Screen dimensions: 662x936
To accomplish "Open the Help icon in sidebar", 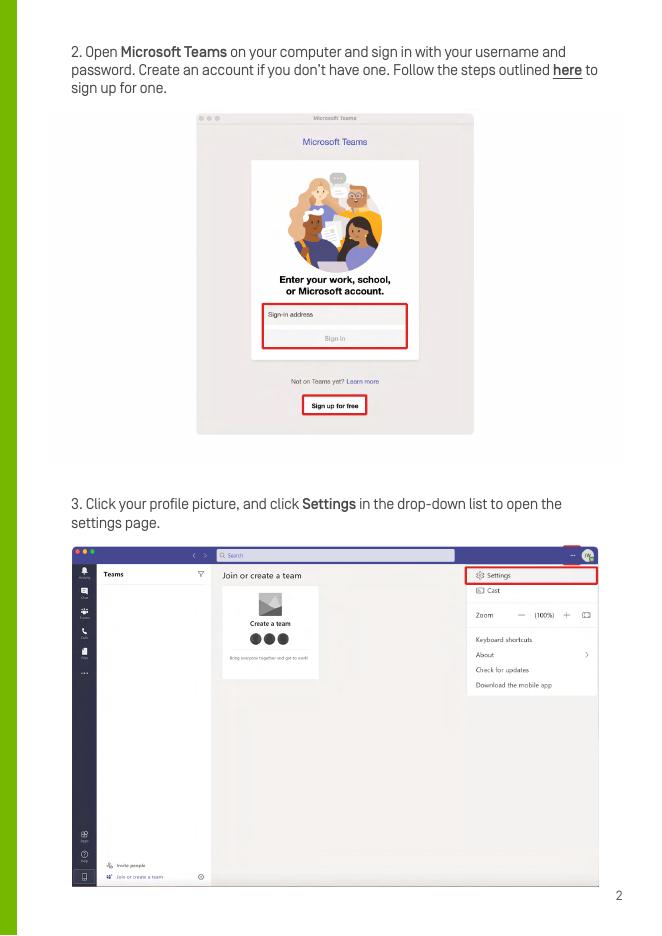I will 84,855.
